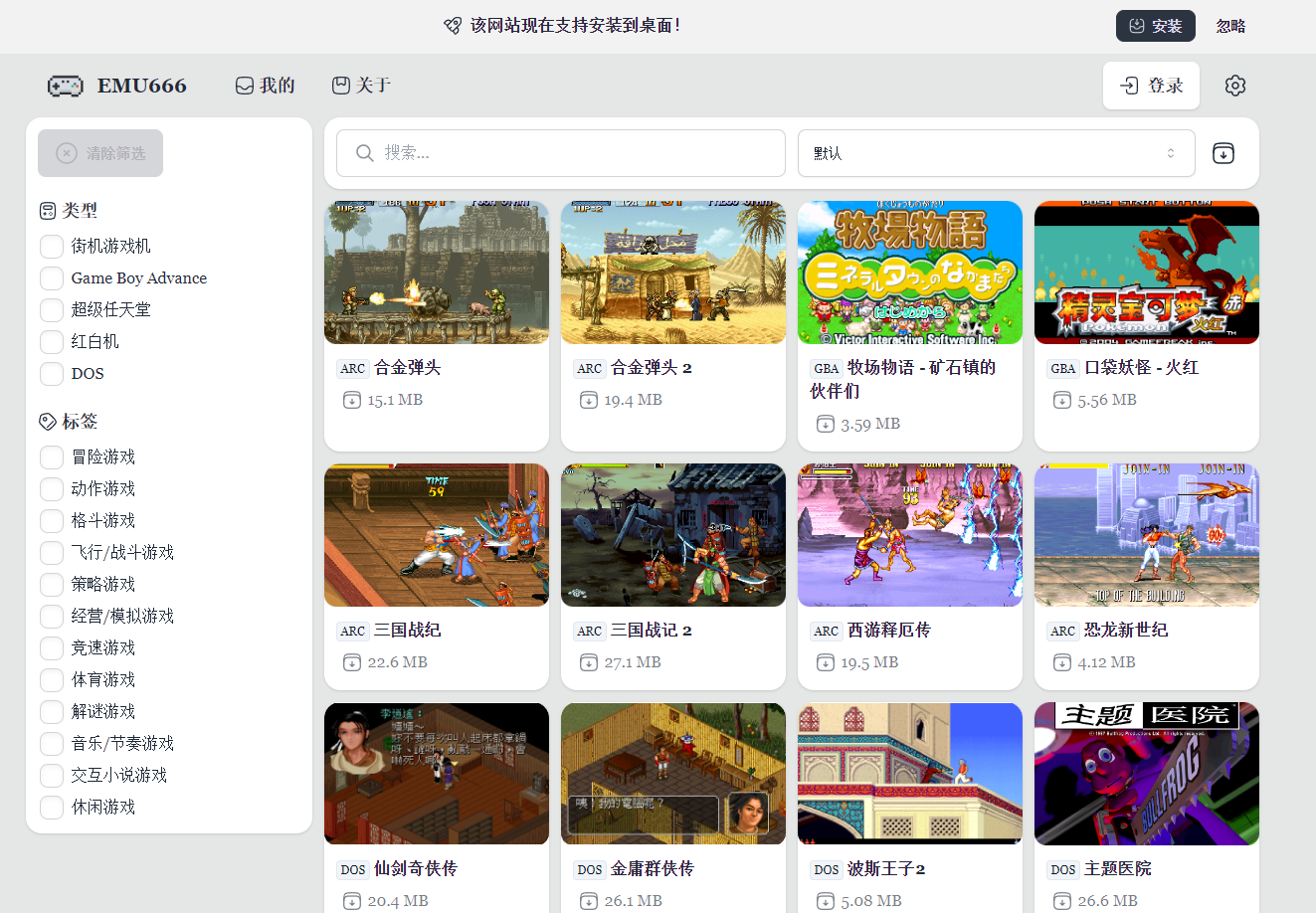Open the 主题医院 cover thumbnail
This screenshot has width=1316, height=913.
point(1147,774)
